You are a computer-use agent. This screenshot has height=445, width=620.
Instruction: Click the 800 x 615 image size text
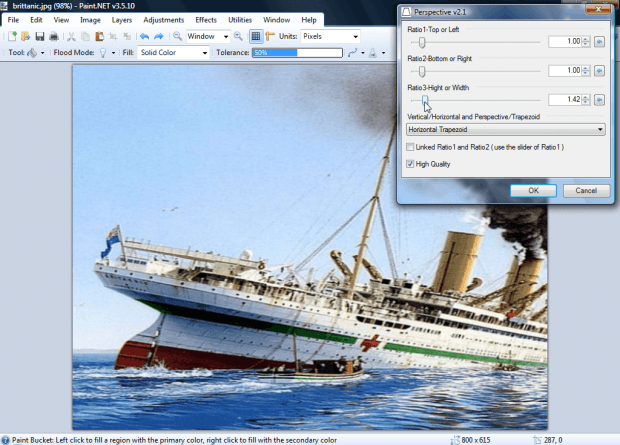(476, 440)
